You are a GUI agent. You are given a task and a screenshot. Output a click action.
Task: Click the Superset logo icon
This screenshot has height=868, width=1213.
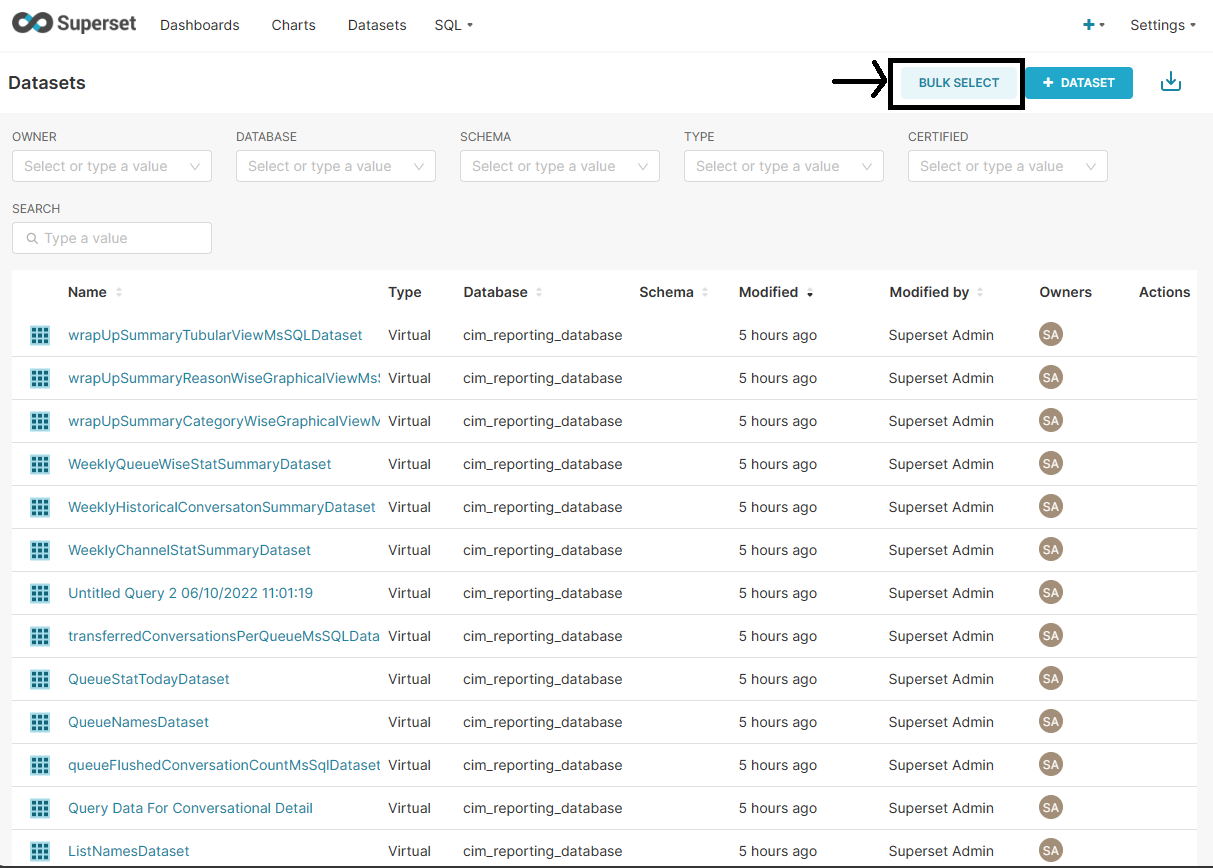30,24
